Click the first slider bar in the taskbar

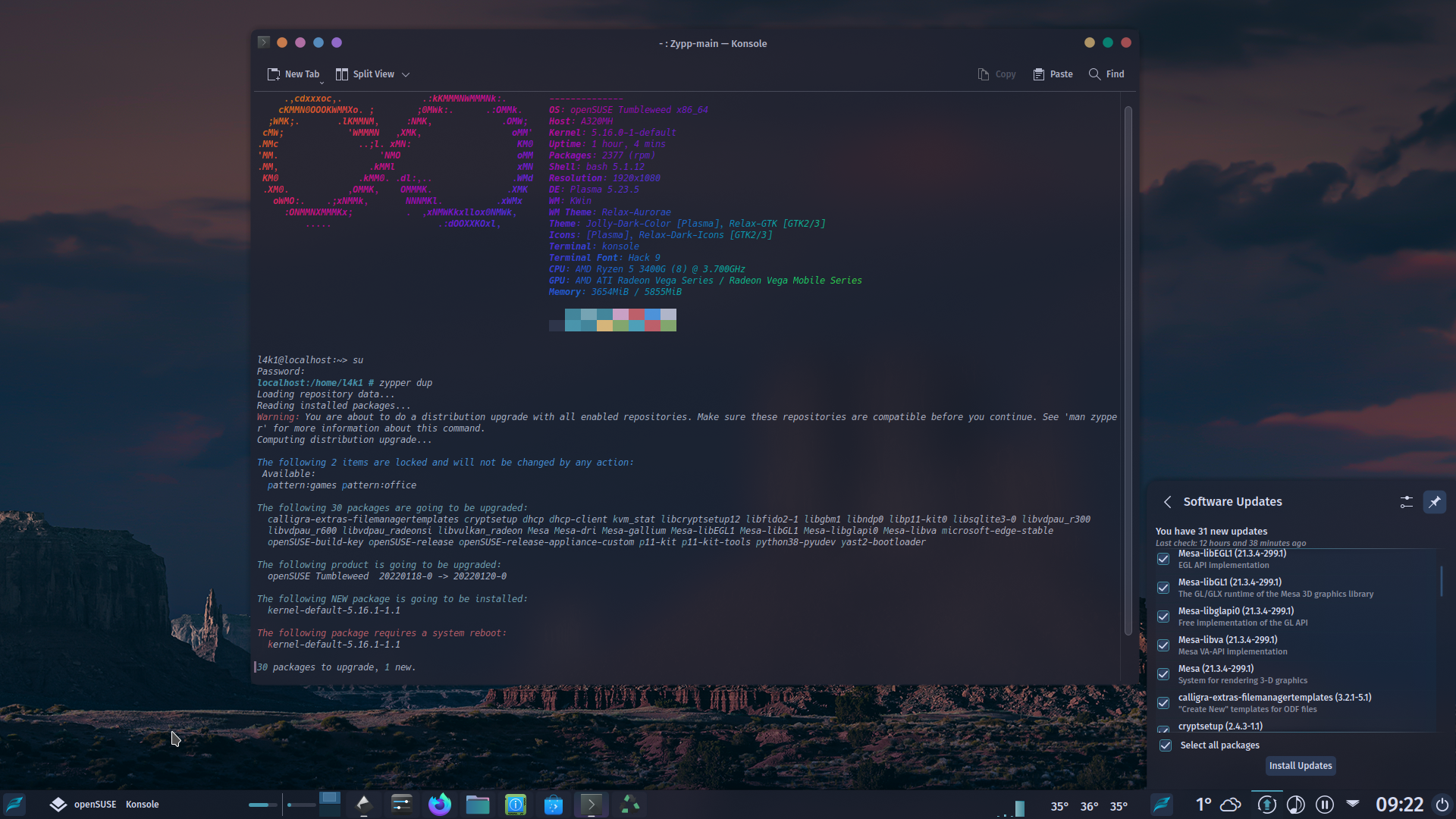[x=263, y=805]
